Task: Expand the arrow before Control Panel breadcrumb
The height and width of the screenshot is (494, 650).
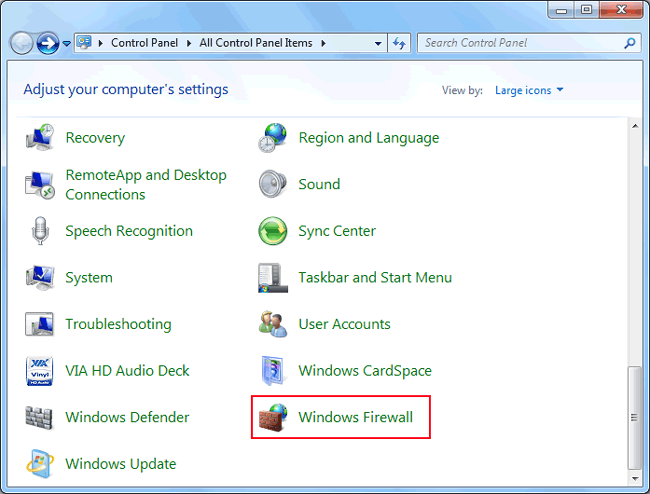Action: point(100,43)
